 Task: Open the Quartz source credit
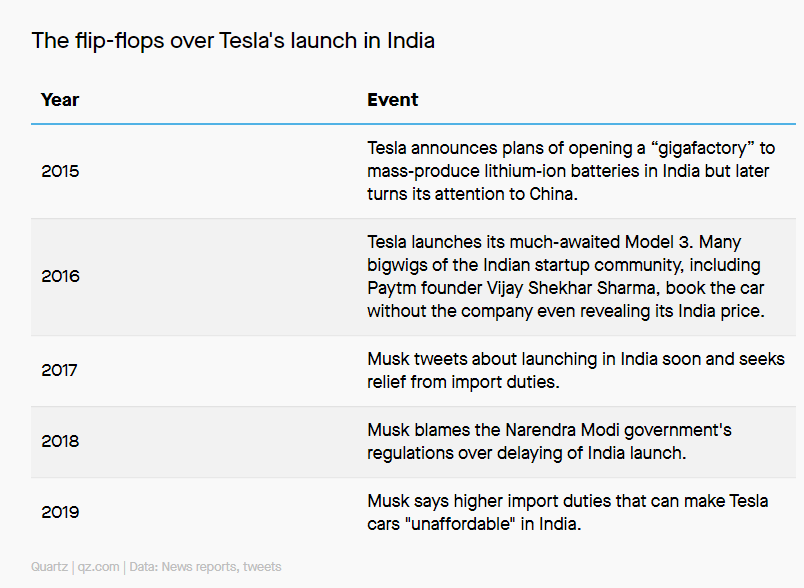pos(49,567)
